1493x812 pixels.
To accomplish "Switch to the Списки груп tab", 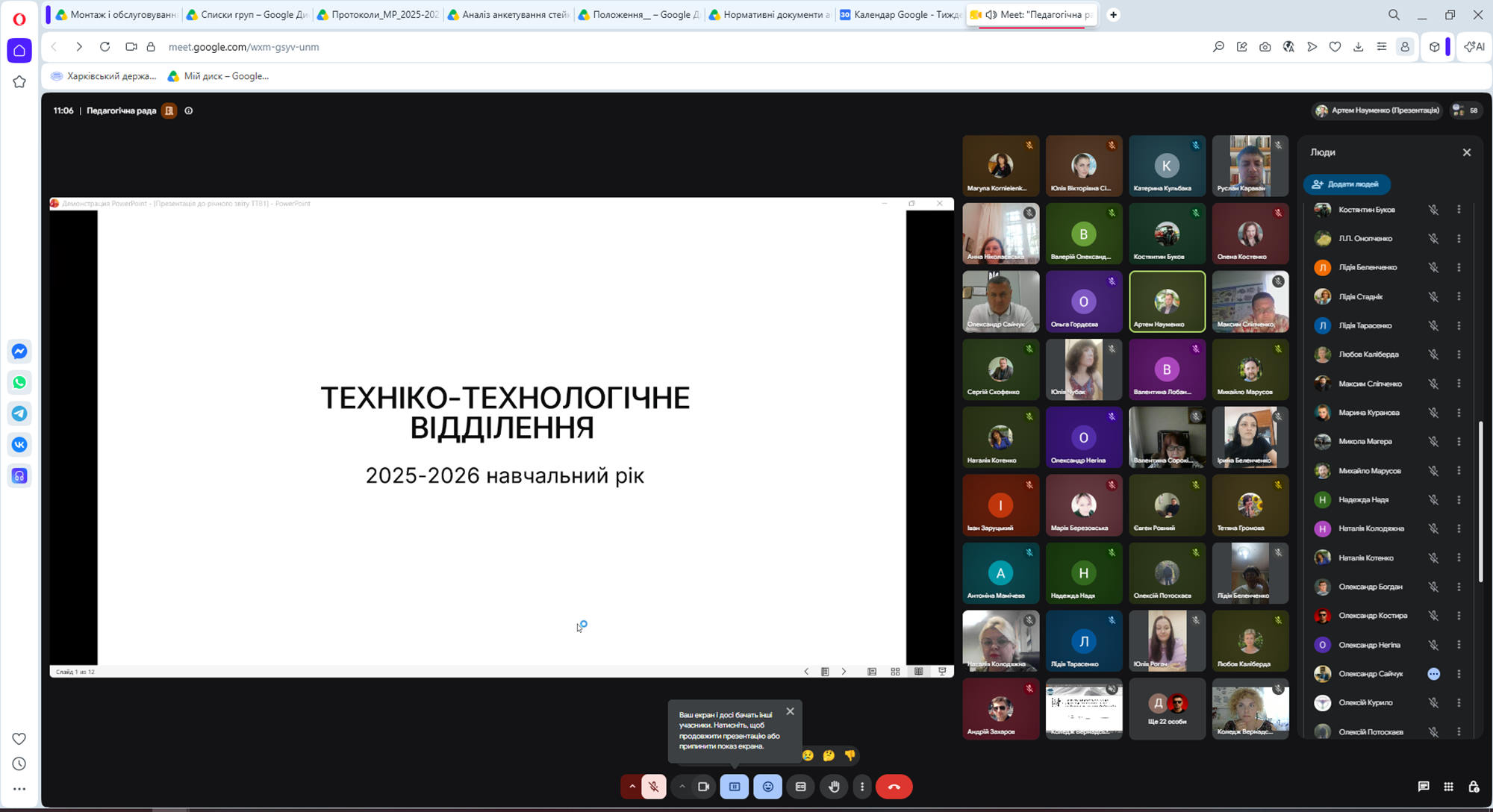I will click(x=246, y=14).
